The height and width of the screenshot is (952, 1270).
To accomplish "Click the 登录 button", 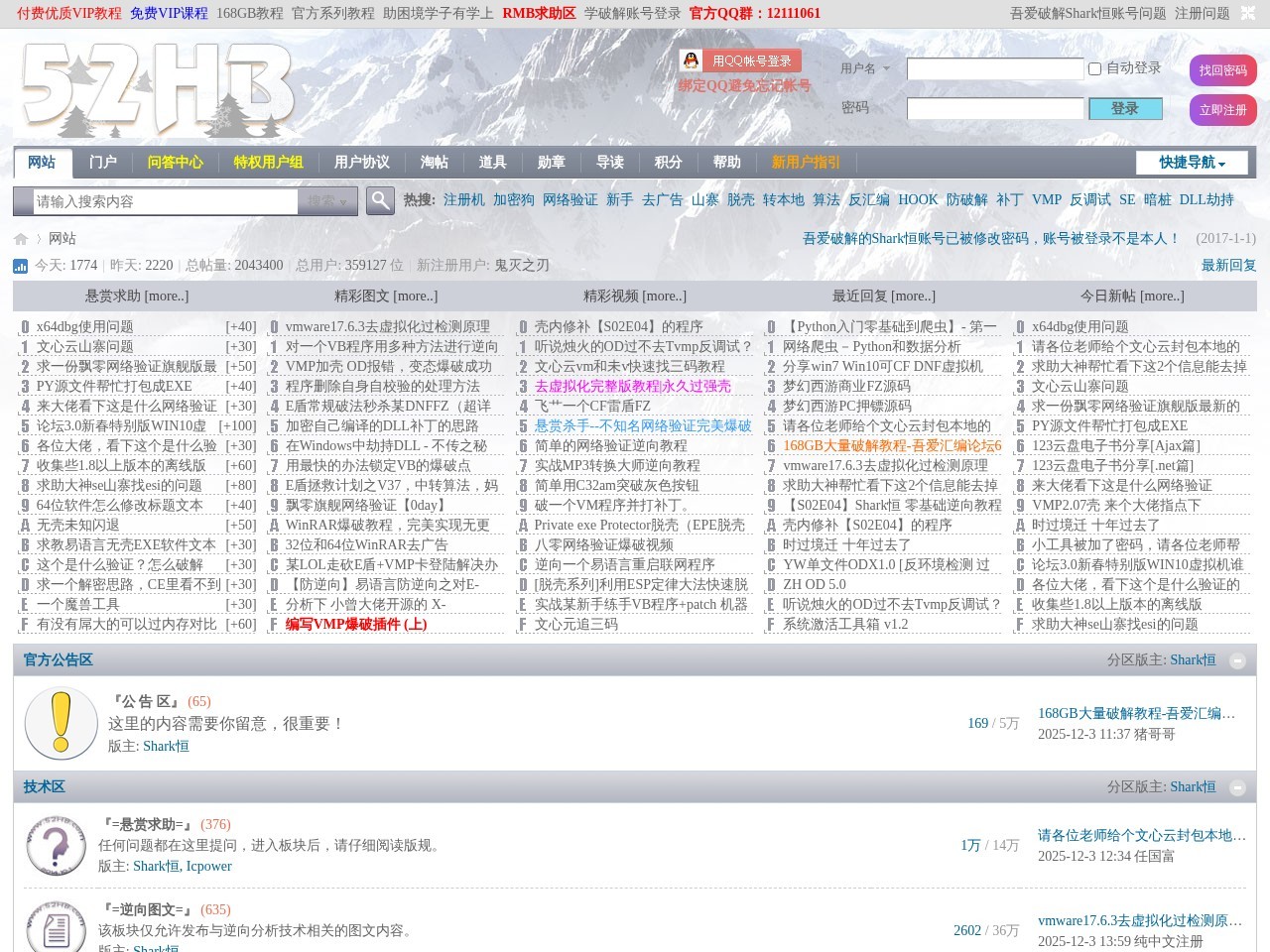I will 1125,109.
